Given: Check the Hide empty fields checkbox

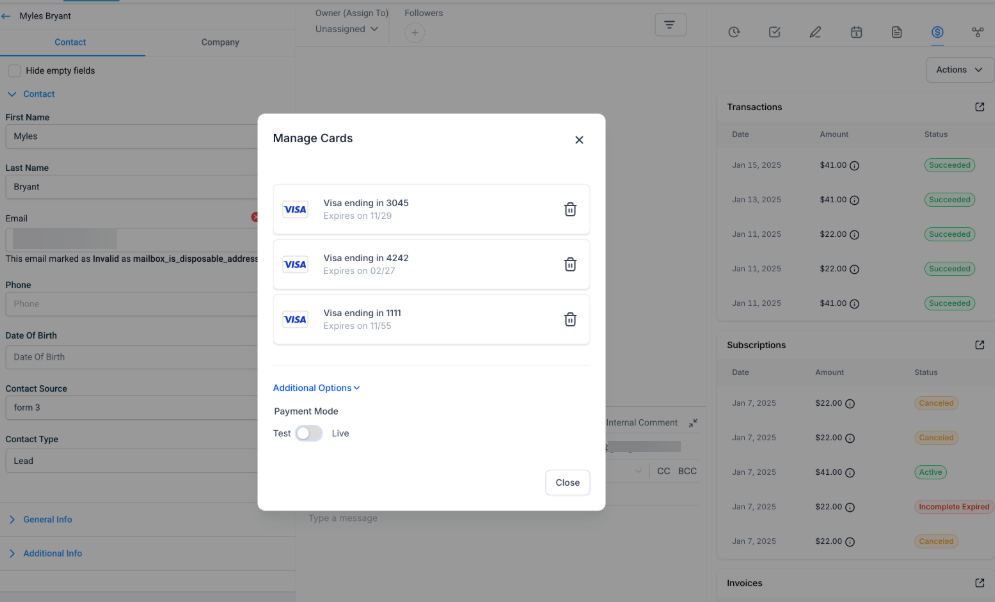Looking at the screenshot, I should (15, 71).
